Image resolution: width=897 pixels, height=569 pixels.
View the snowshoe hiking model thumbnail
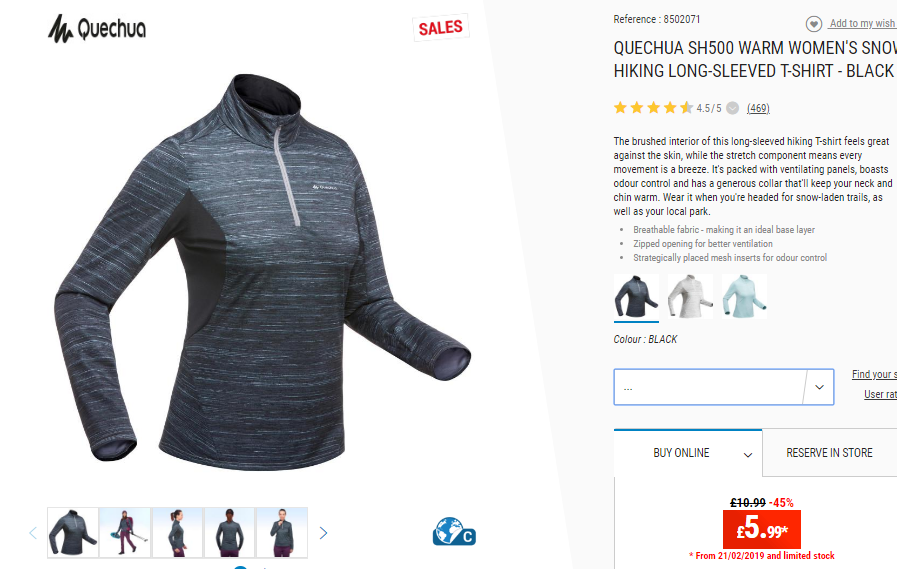[125, 532]
